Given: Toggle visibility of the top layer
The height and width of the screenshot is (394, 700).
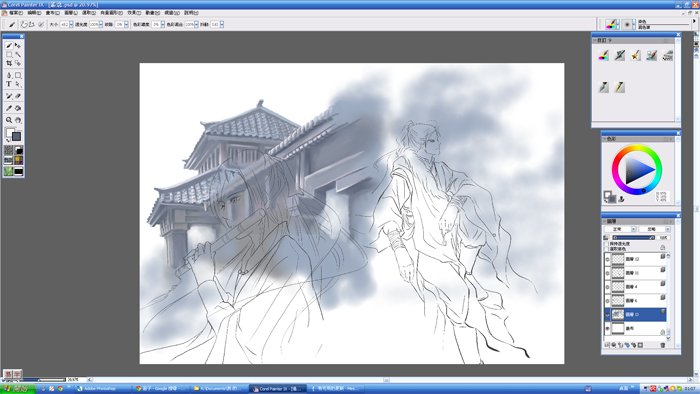Looking at the screenshot, I should 607,259.
